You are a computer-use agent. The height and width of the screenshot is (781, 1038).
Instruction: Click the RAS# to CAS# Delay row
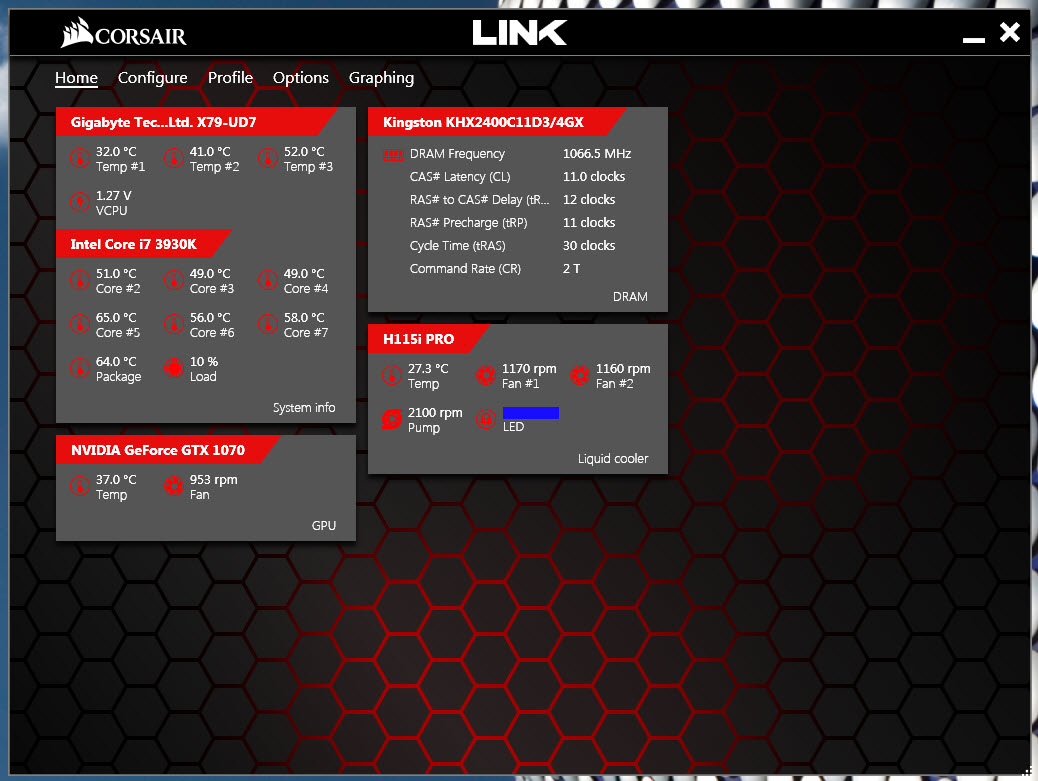coord(513,200)
